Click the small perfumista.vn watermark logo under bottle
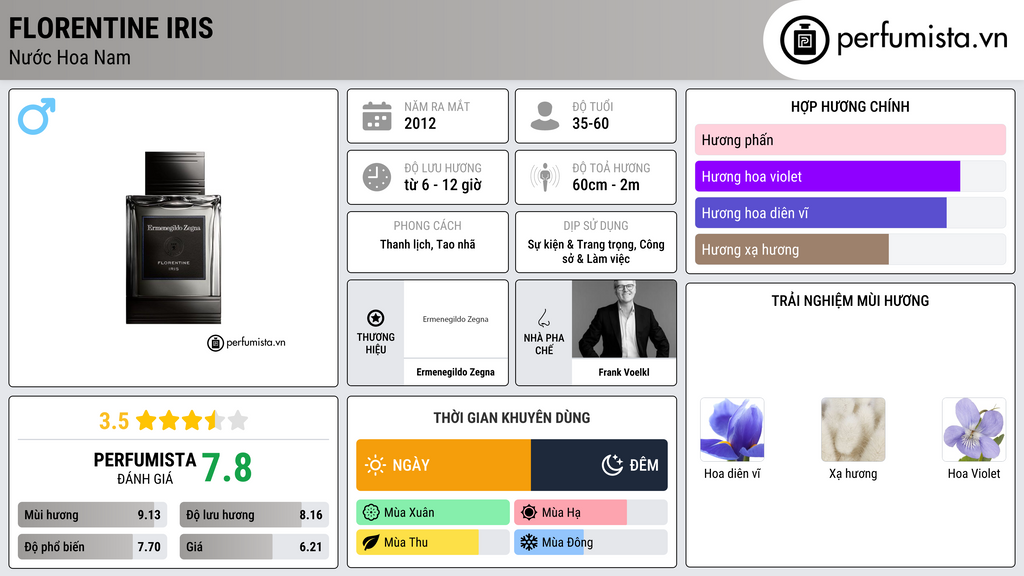The height and width of the screenshot is (576, 1024). 246,342
